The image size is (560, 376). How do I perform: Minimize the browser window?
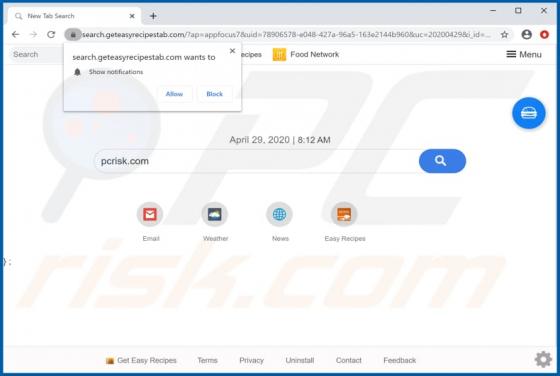tap(493, 11)
